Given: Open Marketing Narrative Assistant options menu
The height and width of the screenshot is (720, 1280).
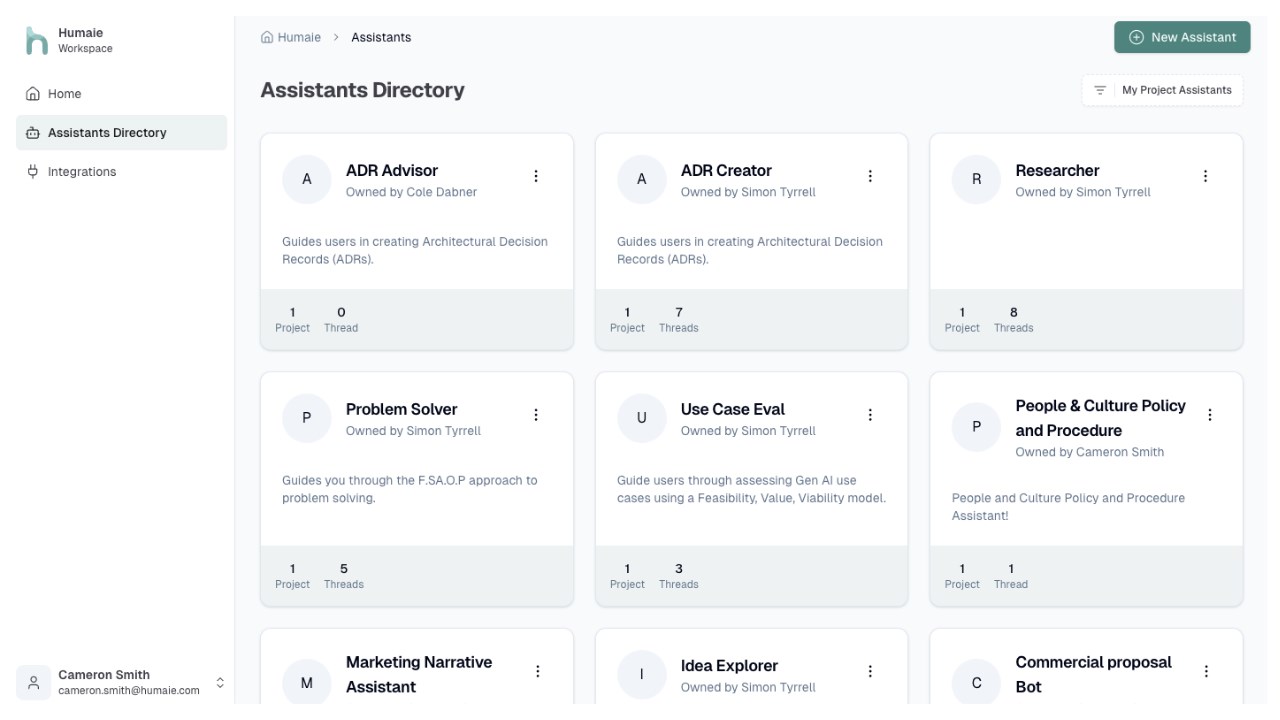Looking at the screenshot, I should tap(538, 672).
